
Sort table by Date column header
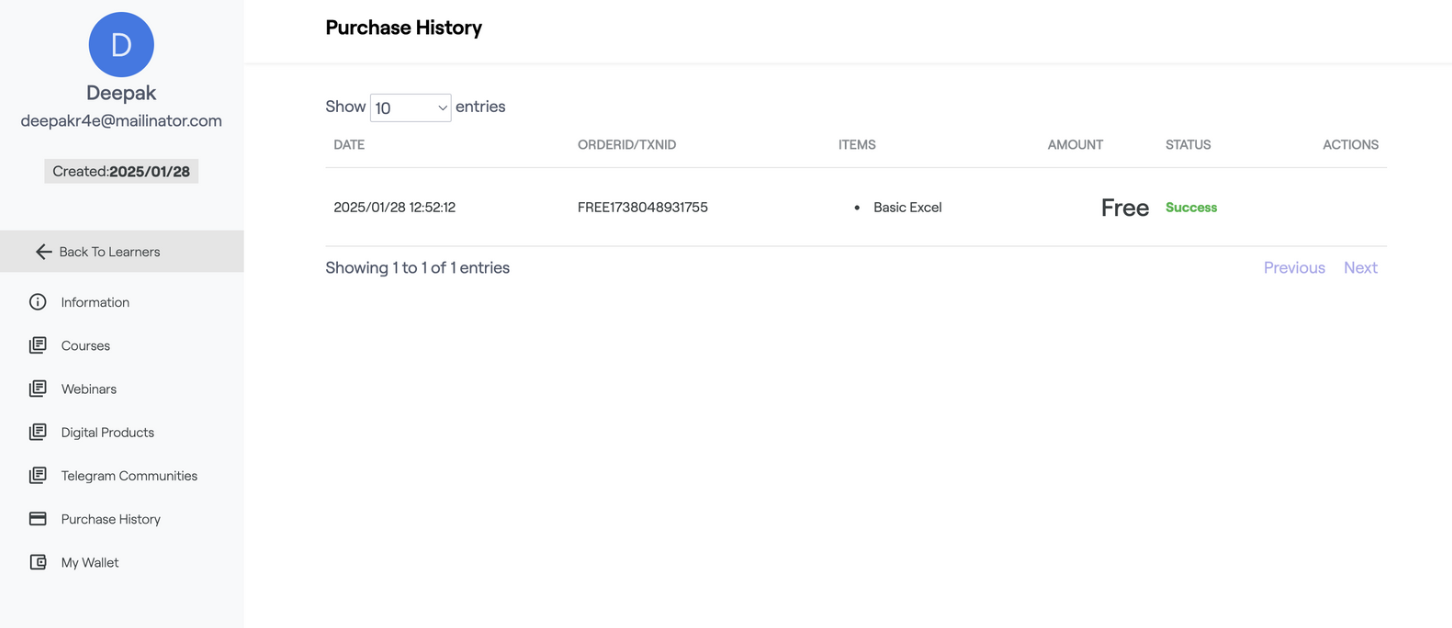pyautogui.click(x=349, y=145)
